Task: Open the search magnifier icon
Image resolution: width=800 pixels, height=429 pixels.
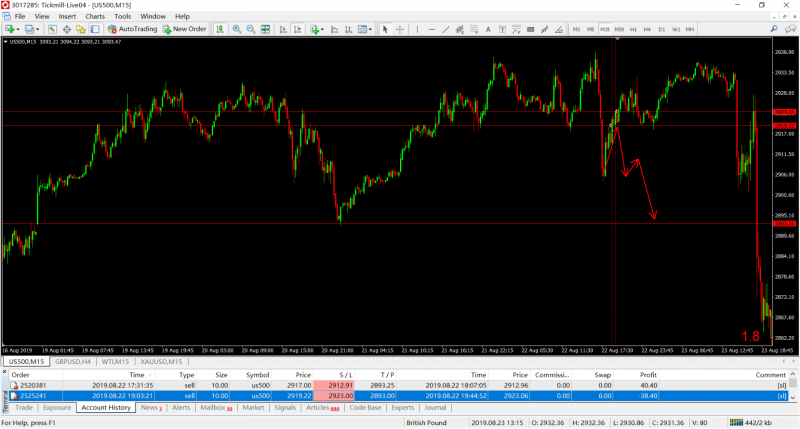Action: coord(774,29)
